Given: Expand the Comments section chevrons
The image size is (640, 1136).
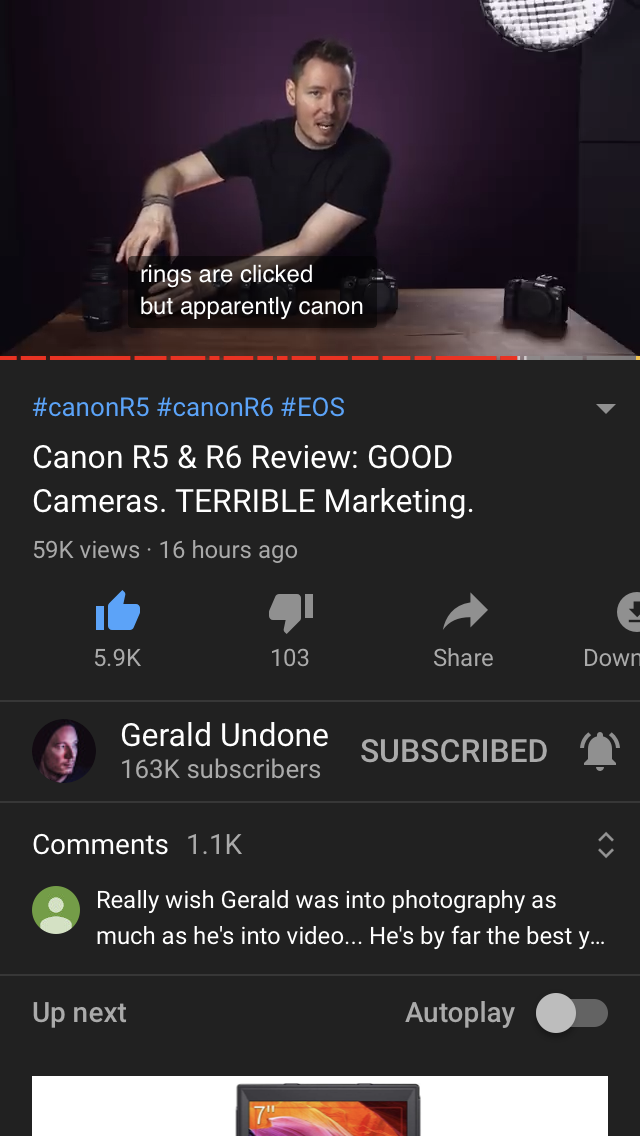Looking at the screenshot, I should 606,845.
